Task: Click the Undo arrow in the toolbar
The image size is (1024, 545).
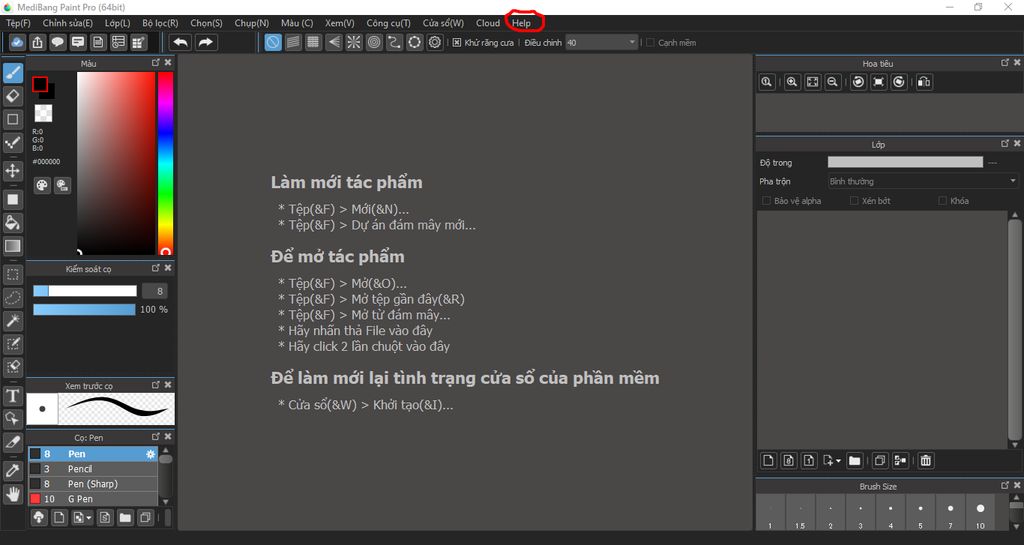Action: point(180,42)
